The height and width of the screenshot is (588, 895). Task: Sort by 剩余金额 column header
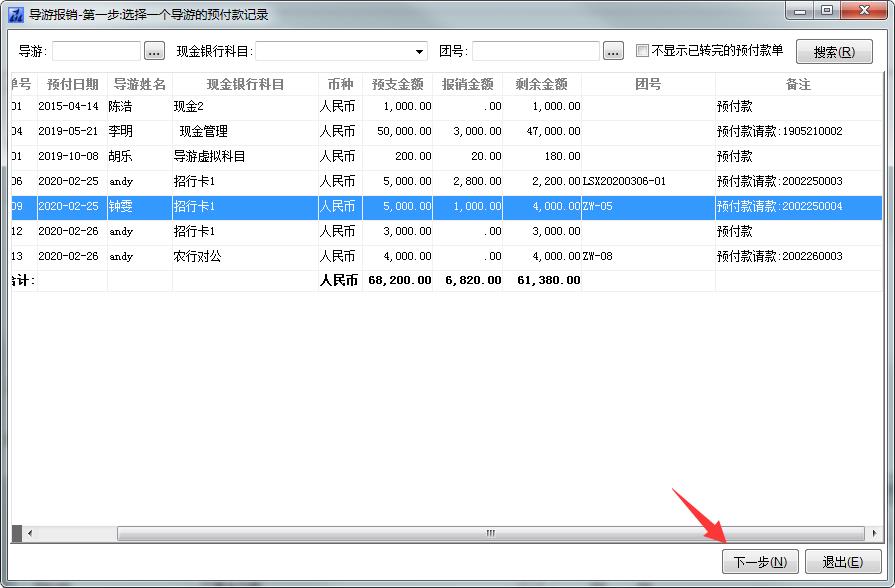click(x=541, y=85)
